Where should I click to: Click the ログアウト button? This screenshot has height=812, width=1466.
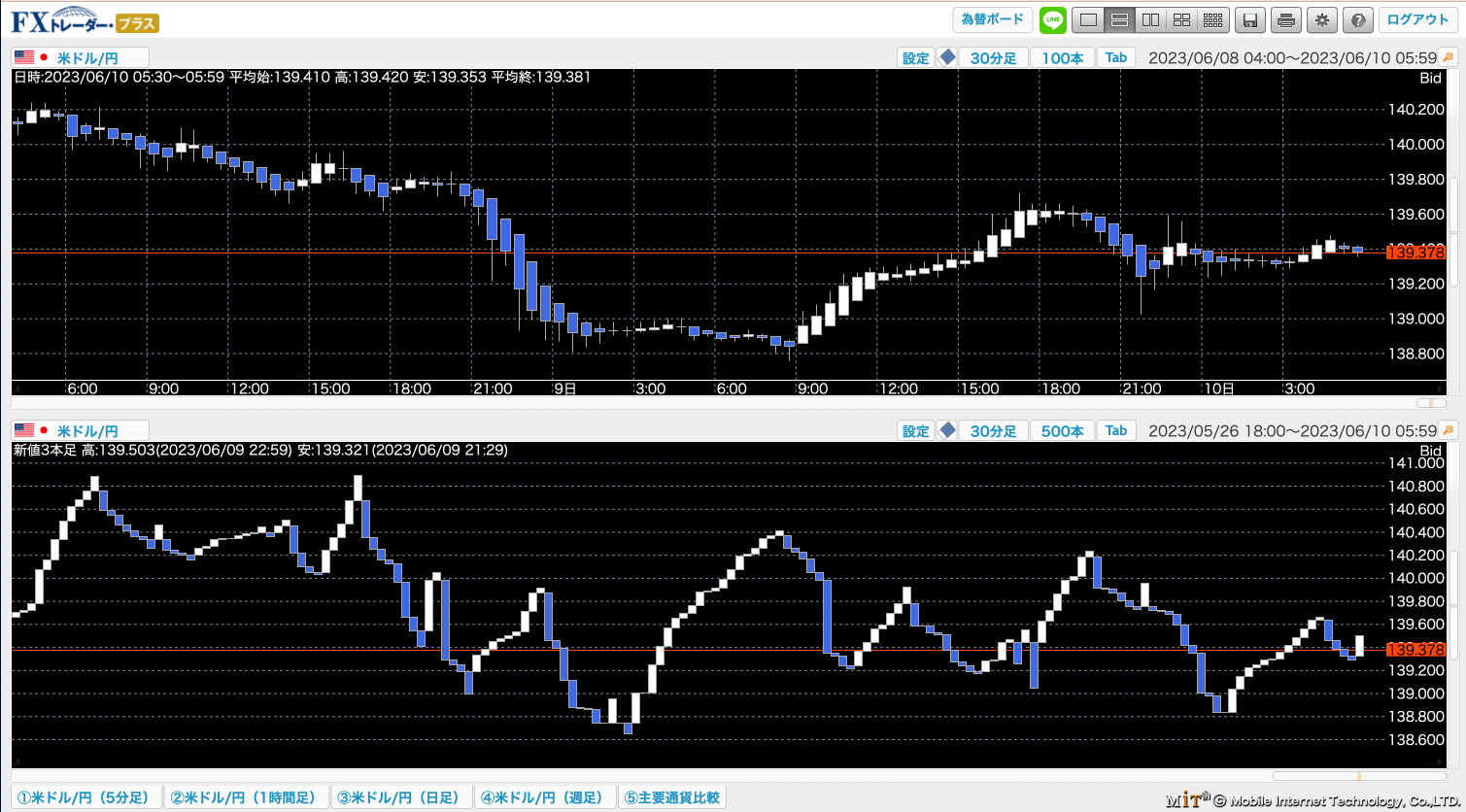[x=1417, y=19]
